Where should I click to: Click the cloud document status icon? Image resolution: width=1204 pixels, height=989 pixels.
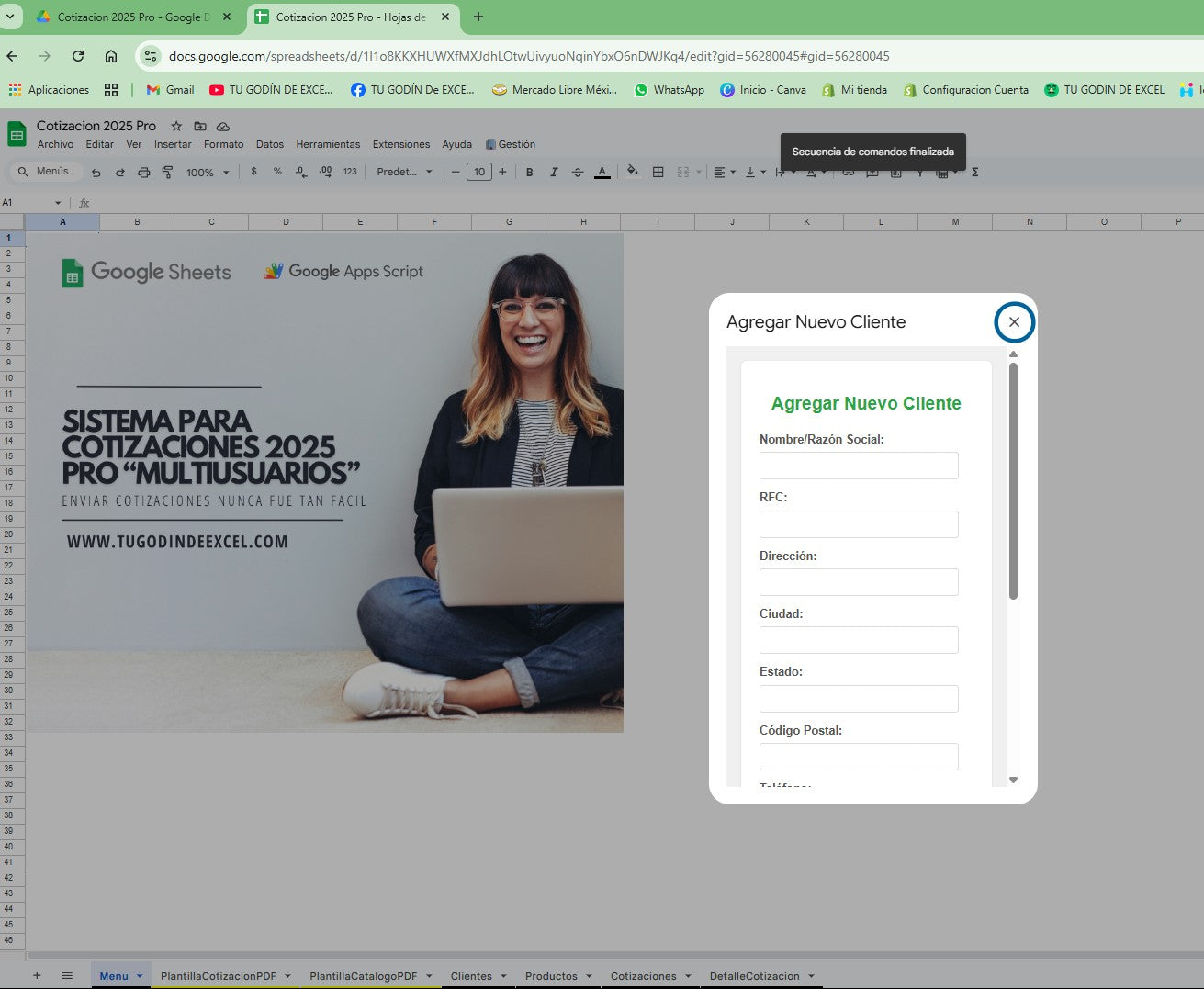tap(223, 126)
